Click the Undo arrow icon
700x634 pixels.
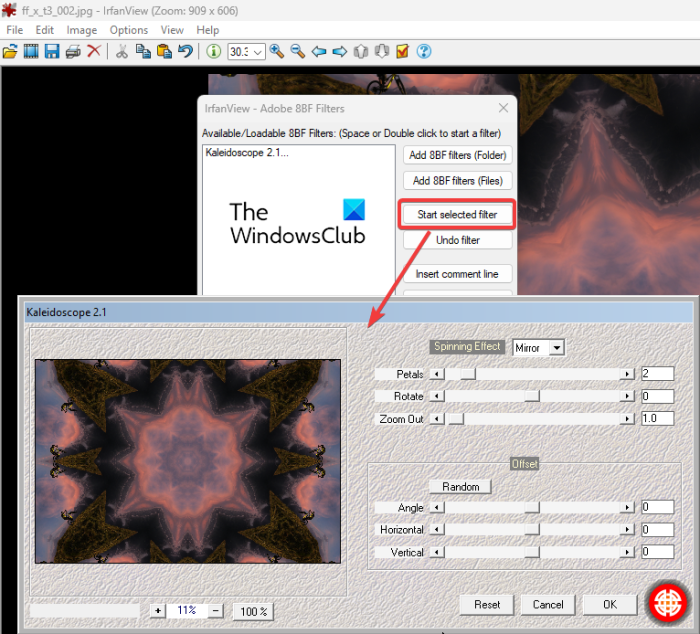tap(185, 51)
